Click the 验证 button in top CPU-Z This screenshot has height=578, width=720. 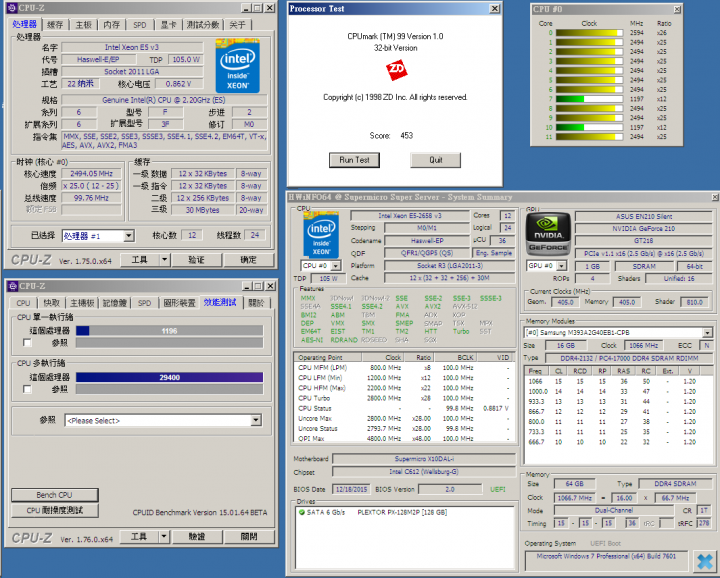(196, 260)
